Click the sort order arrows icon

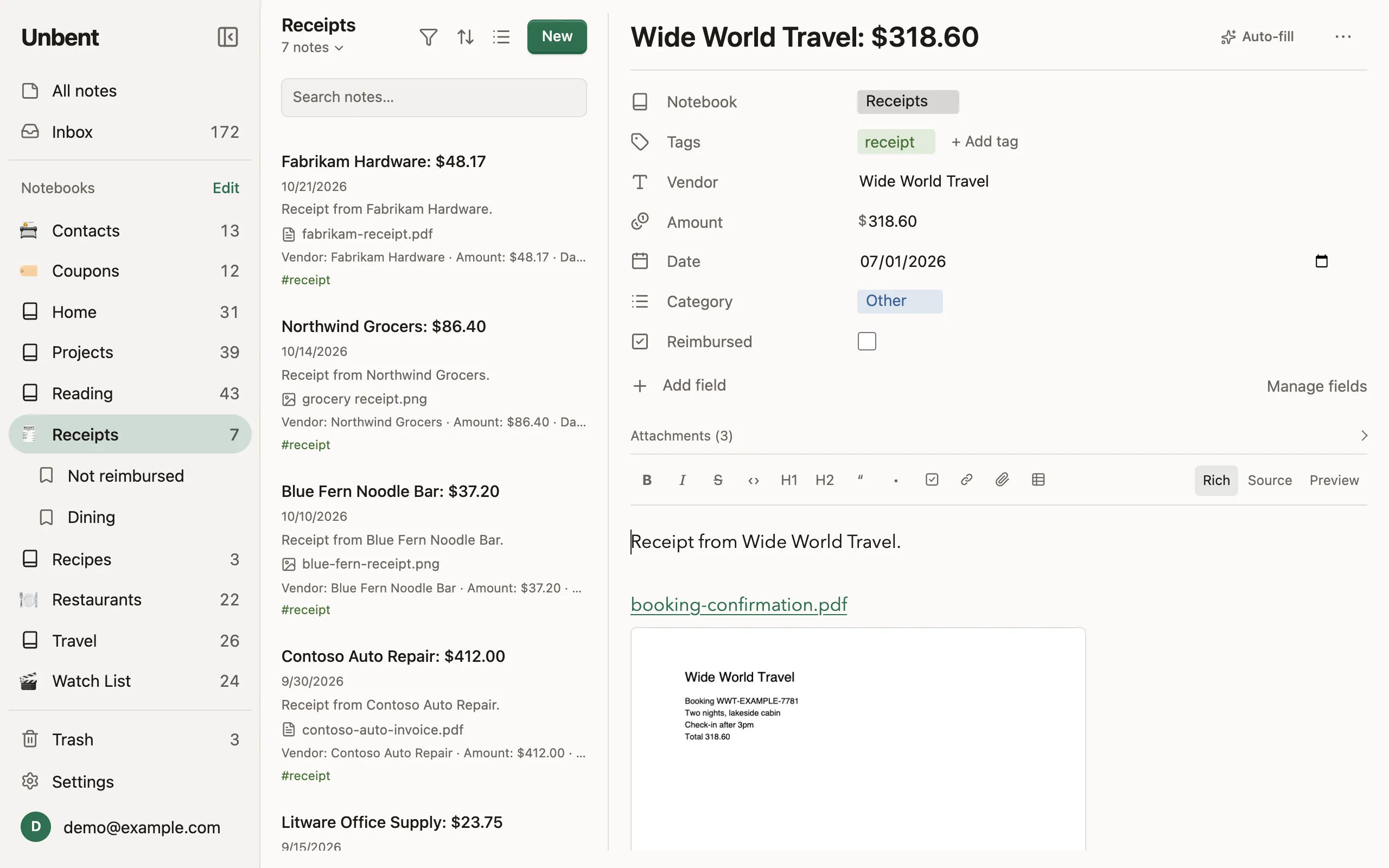465,37
